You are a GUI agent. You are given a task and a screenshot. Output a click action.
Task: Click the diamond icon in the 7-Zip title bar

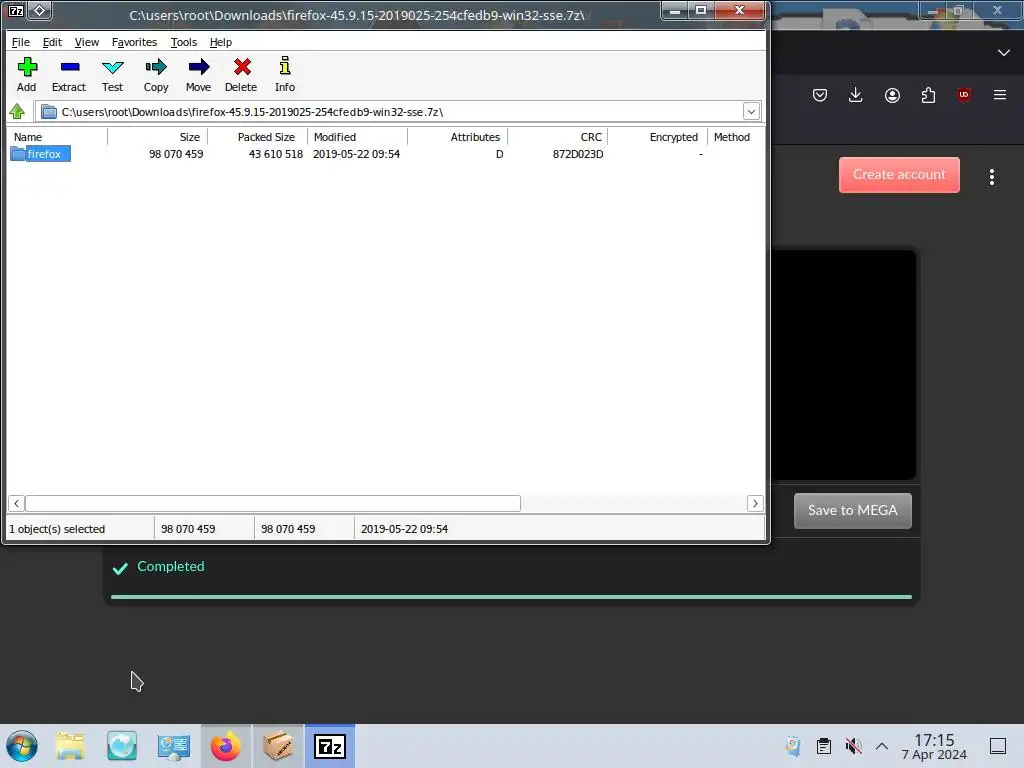point(39,10)
